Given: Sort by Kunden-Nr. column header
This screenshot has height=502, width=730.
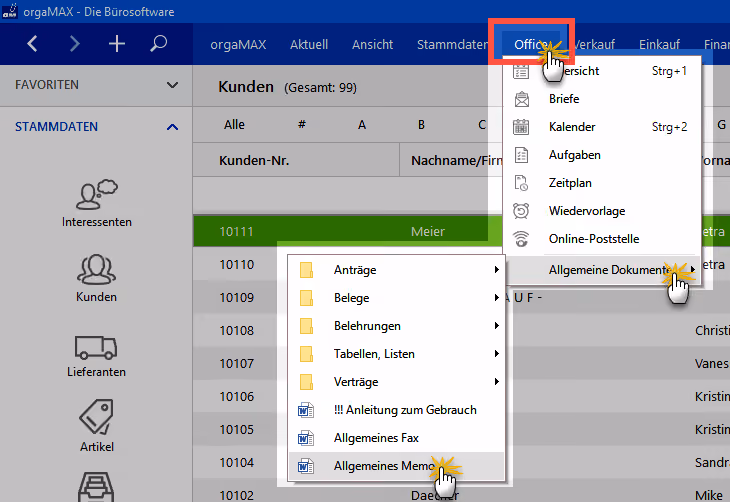Looking at the screenshot, I should 254,161.
